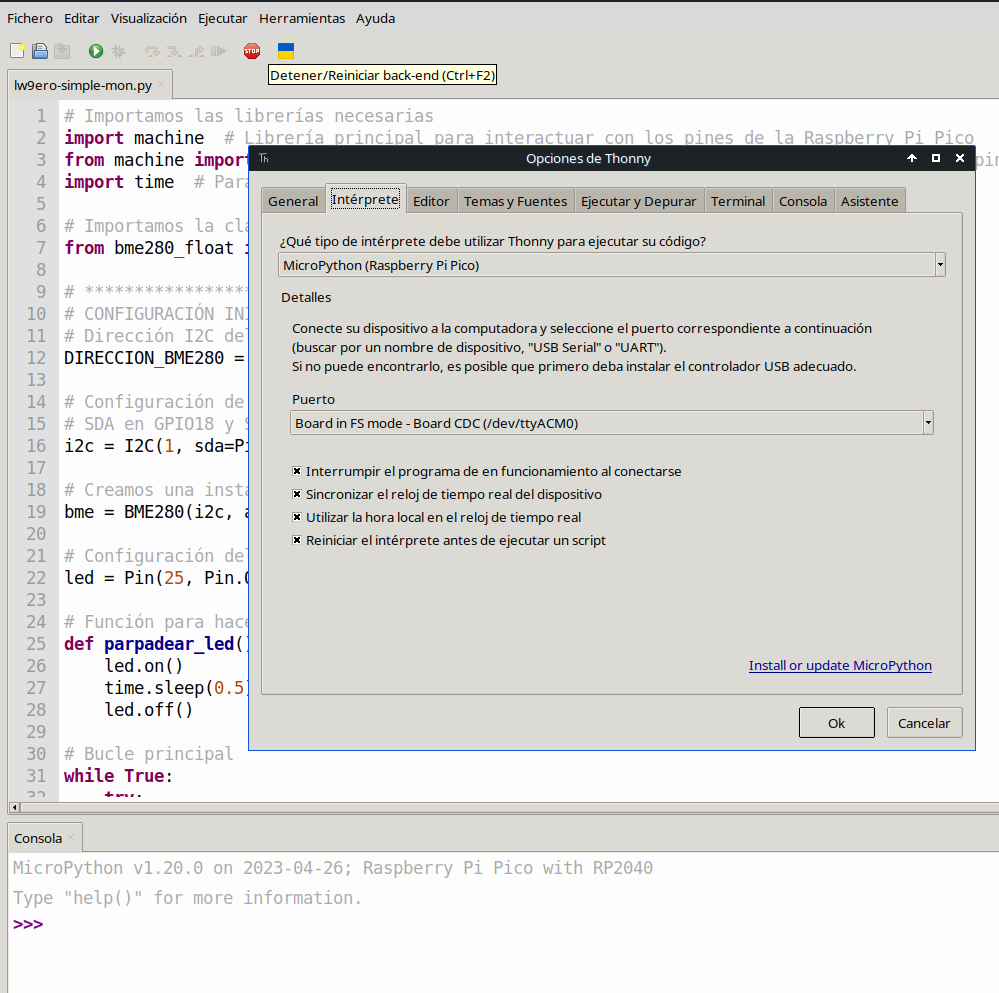This screenshot has height=993, width=999.
Task: Close the lw9ero-simple-mon.py editor tab
Action: tap(161, 84)
